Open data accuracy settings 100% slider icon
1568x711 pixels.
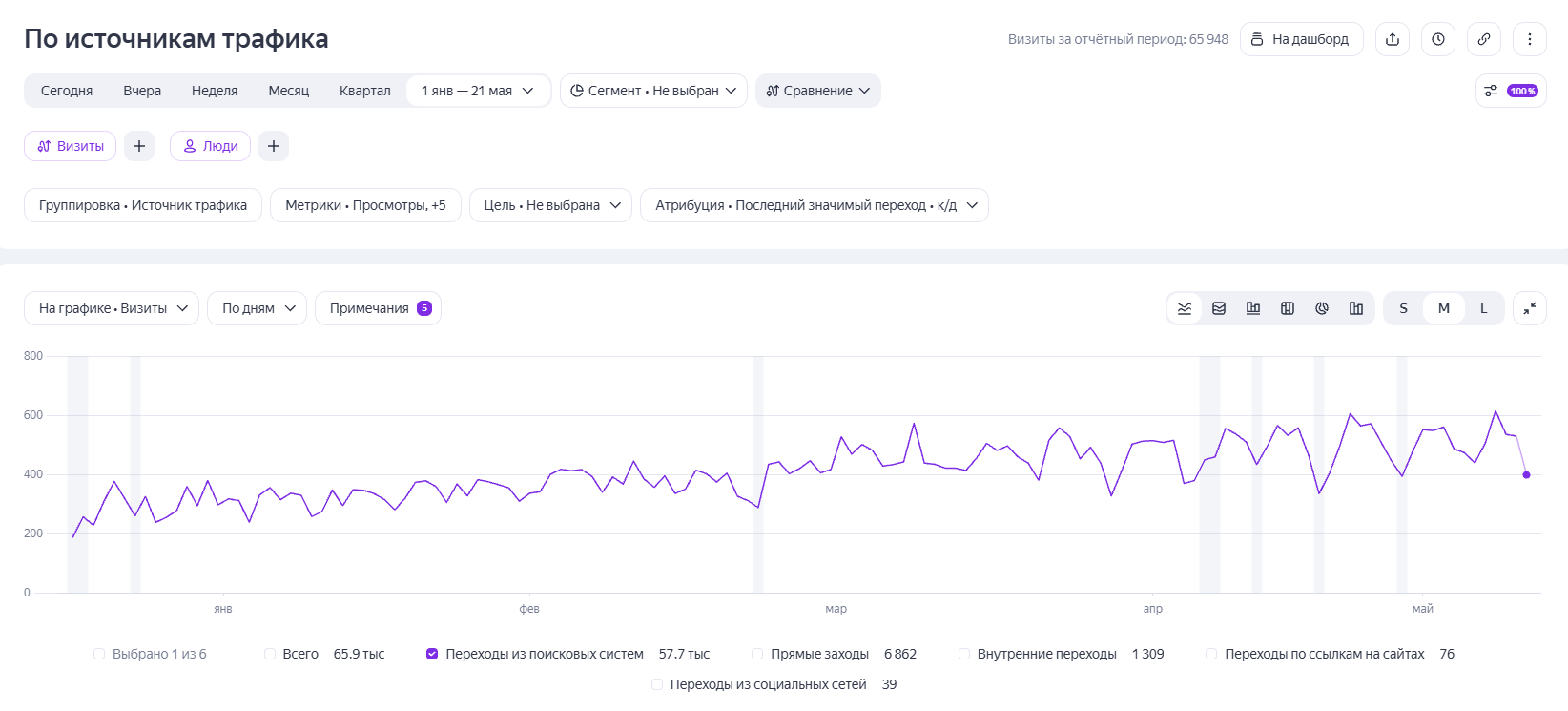[x=1511, y=91]
